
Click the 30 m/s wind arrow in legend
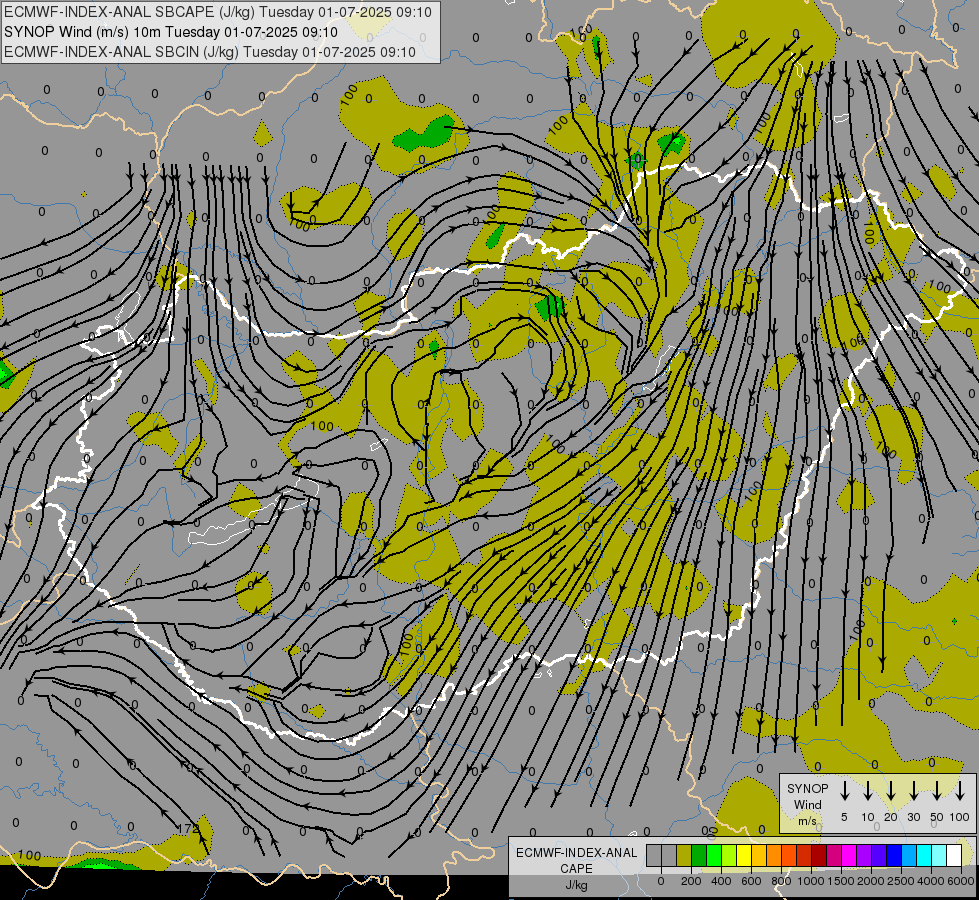tap(914, 790)
